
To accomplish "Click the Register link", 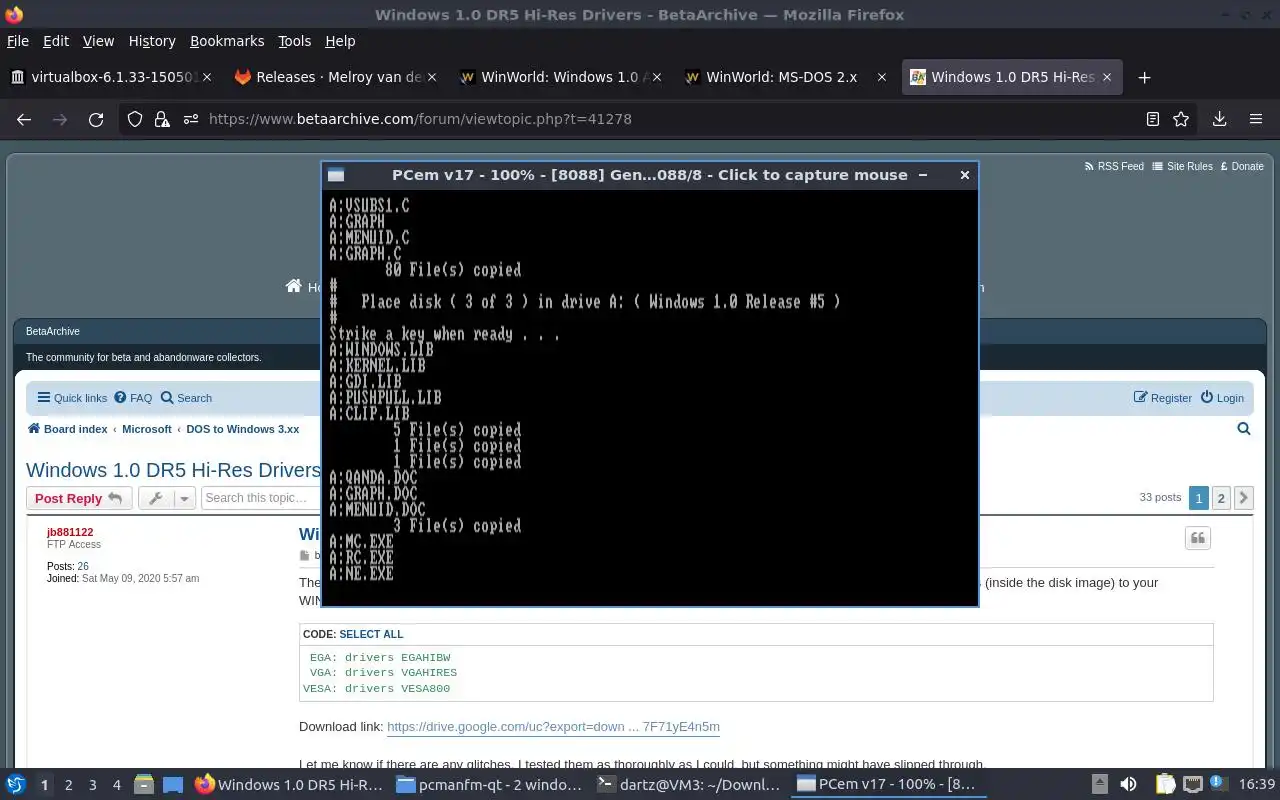I will [1163, 398].
